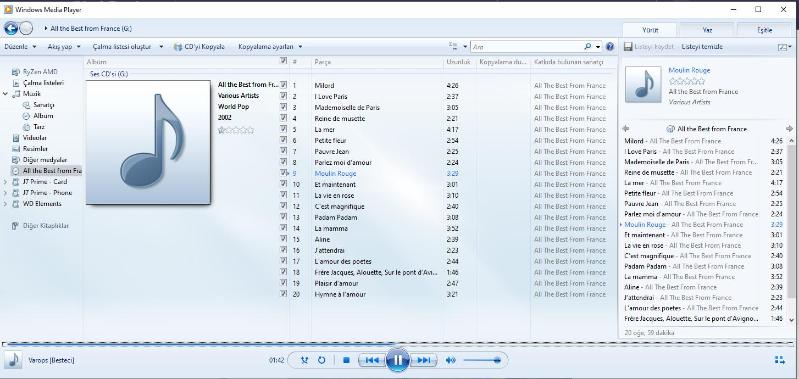Go back with the blue back arrow

tap(11, 29)
